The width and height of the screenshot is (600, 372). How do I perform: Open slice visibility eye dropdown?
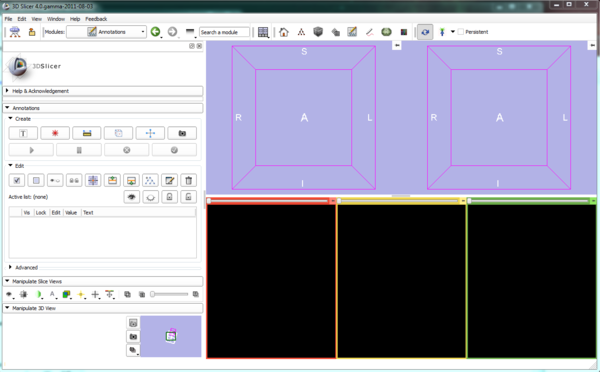[x=10, y=294]
